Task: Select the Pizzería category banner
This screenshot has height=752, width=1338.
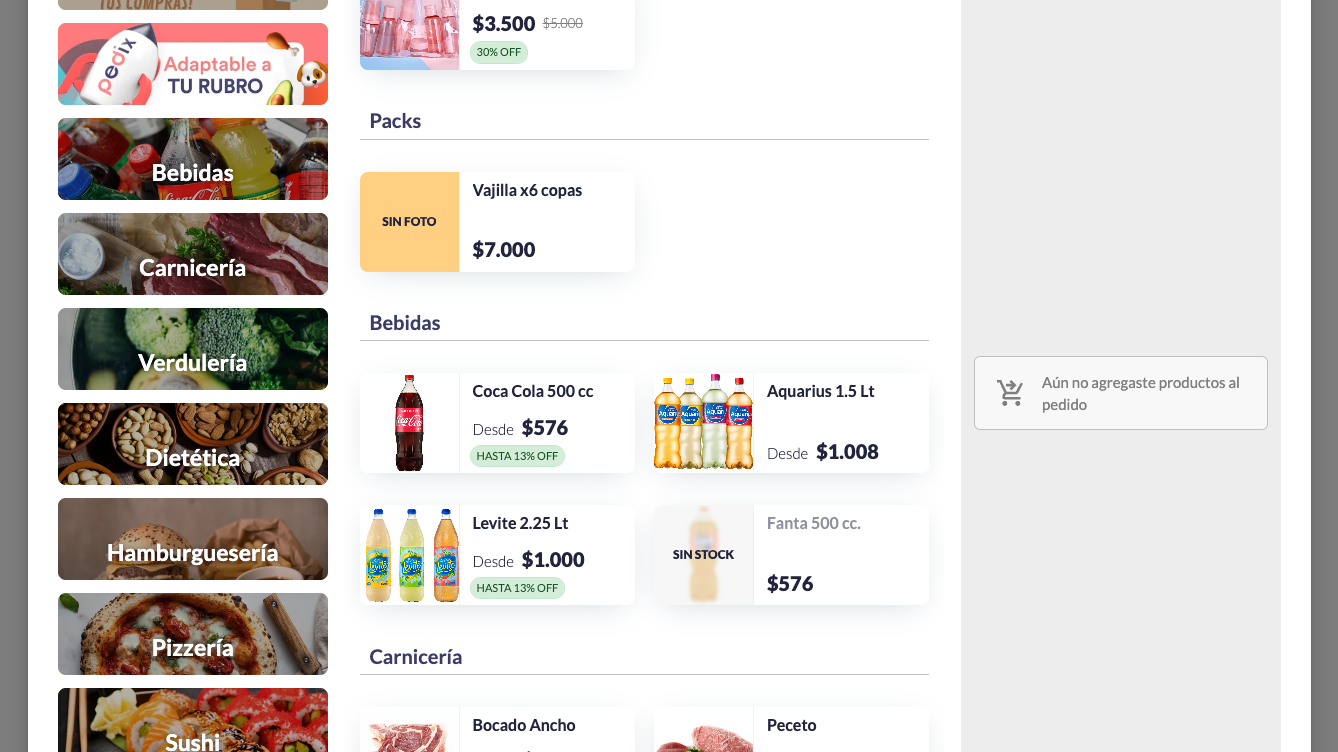Action: tap(193, 634)
